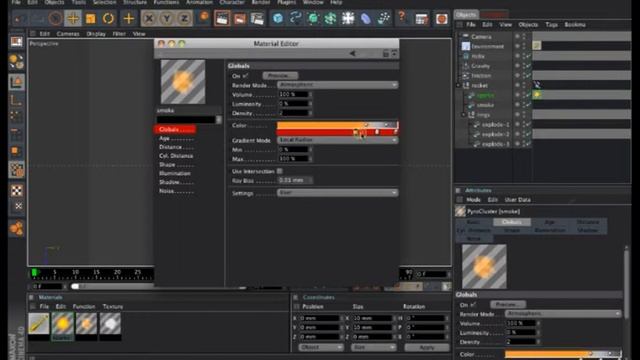The width and height of the screenshot is (640, 360).
Task: Click Apply button in Coordinates panel
Action: 427,347
